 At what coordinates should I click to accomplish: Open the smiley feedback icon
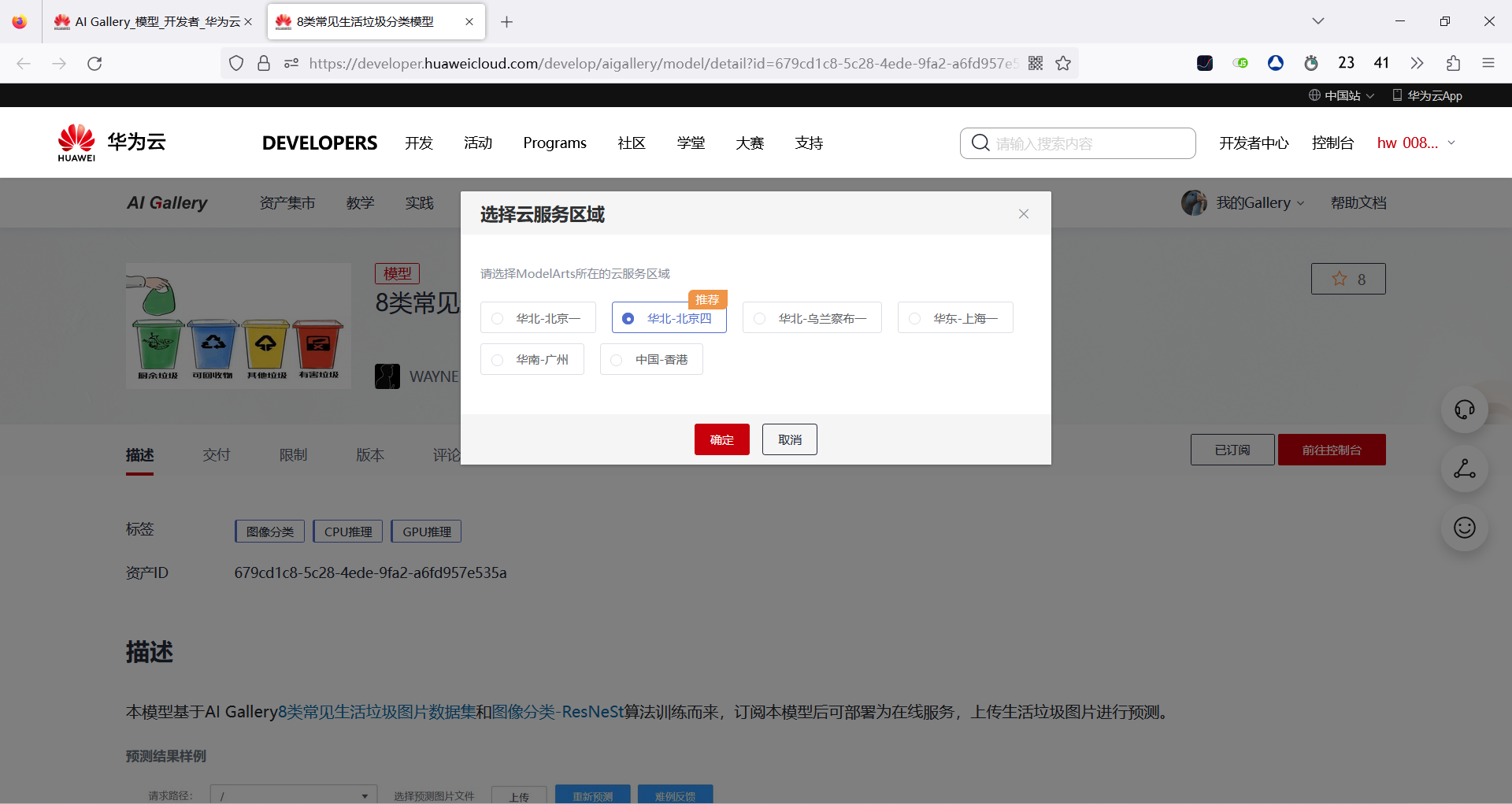click(1464, 528)
